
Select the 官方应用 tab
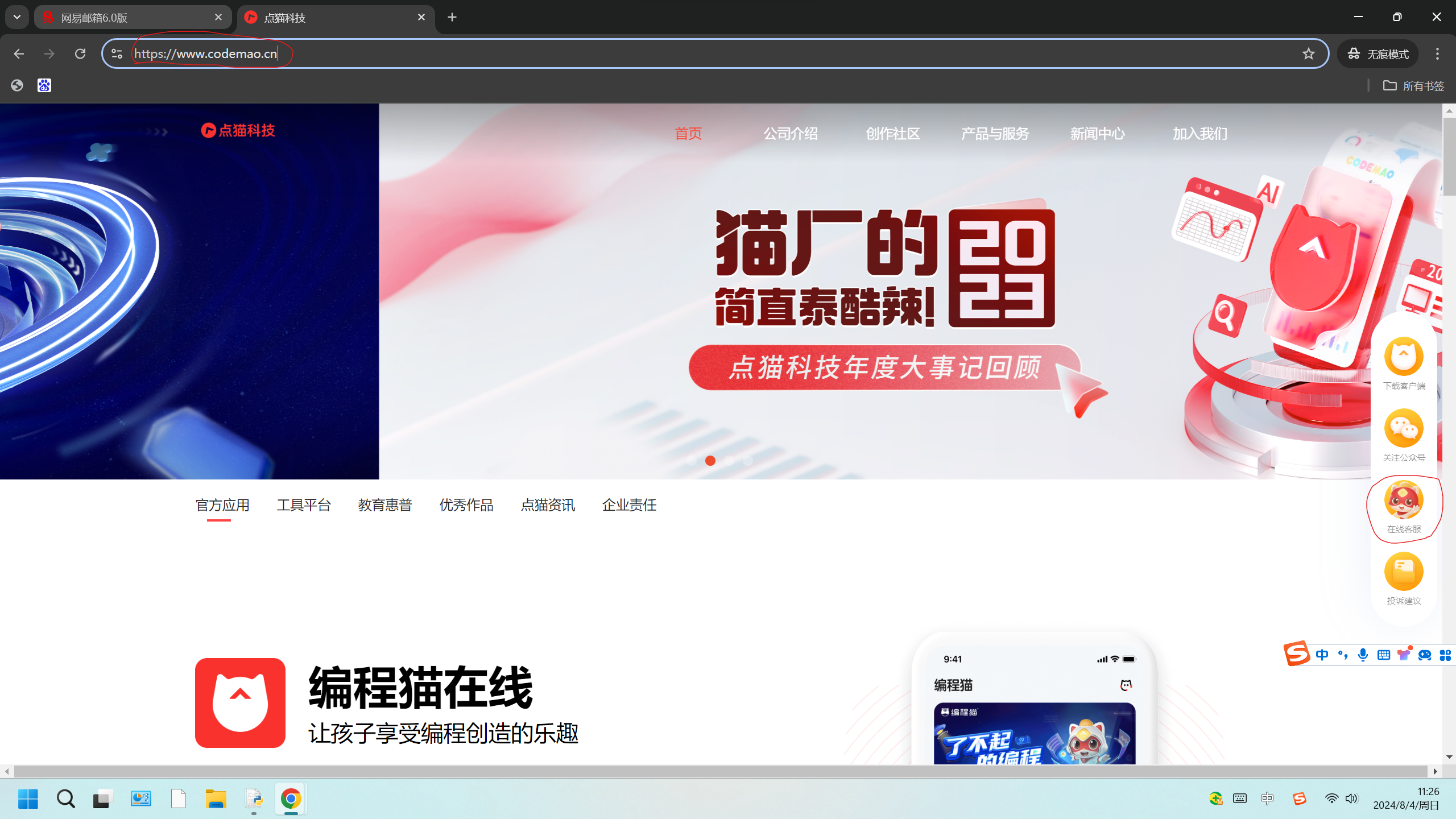click(x=222, y=505)
